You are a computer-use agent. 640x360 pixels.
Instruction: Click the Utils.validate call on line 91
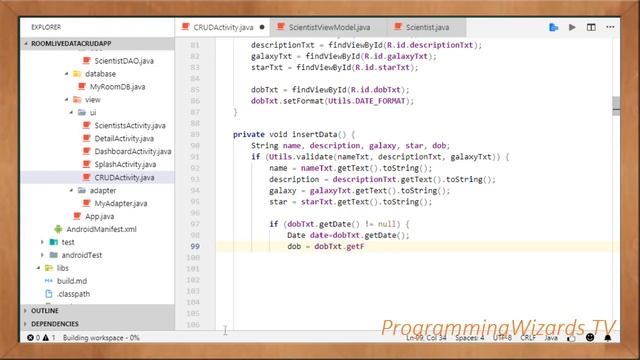tap(301, 157)
